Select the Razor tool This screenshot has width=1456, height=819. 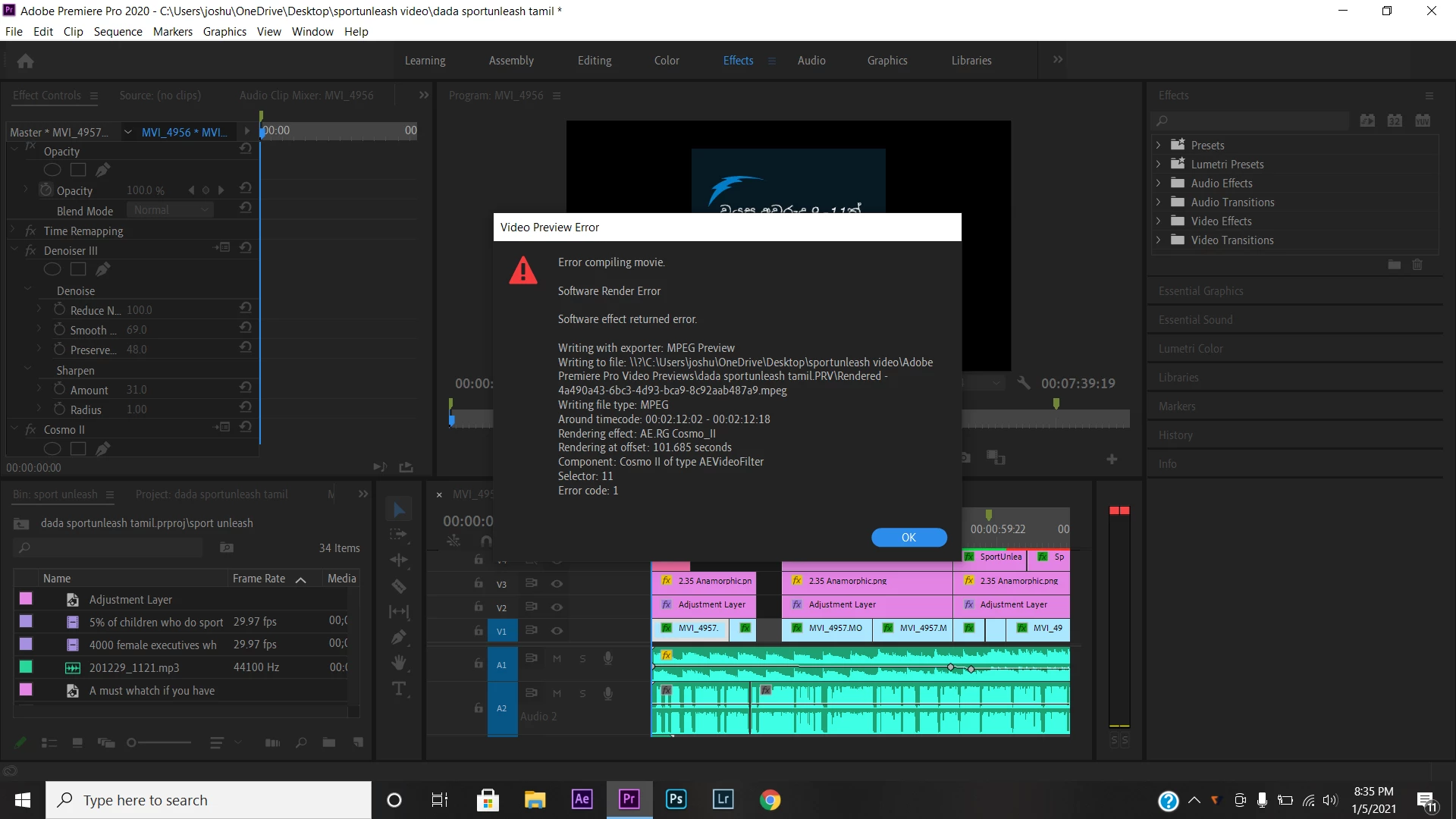click(399, 586)
